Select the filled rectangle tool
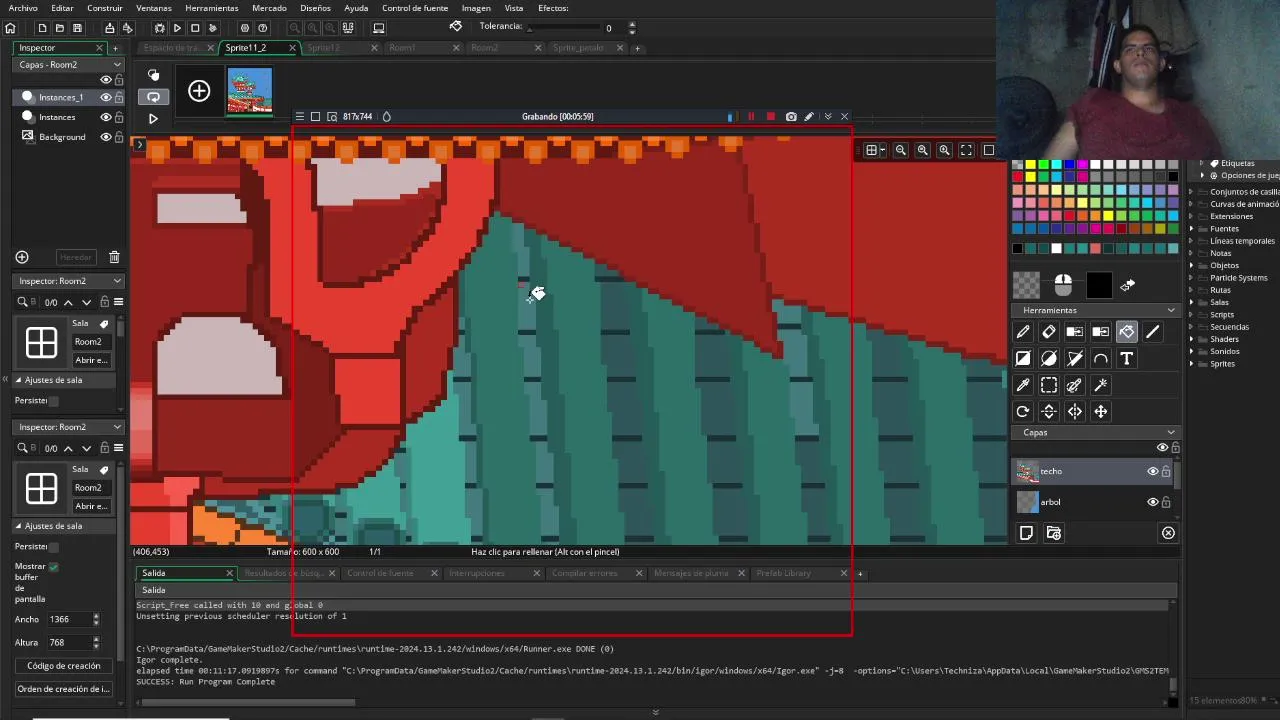The width and height of the screenshot is (1280, 720). 1023,358
